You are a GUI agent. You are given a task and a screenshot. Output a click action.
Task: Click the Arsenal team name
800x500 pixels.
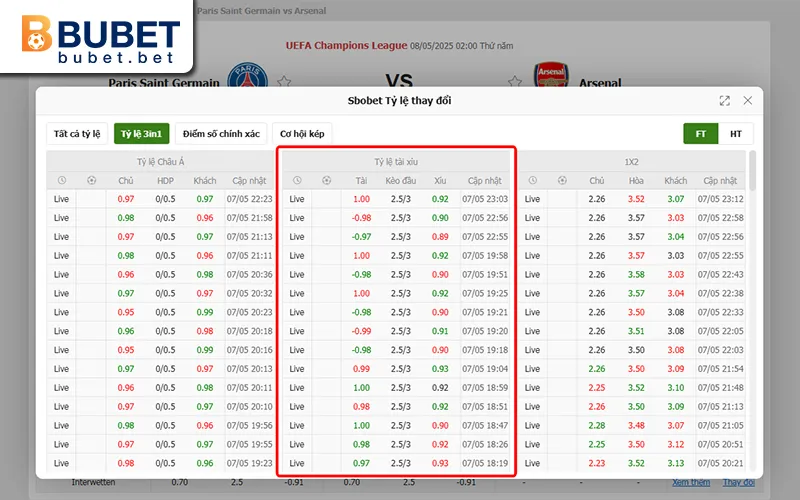tap(600, 82)
